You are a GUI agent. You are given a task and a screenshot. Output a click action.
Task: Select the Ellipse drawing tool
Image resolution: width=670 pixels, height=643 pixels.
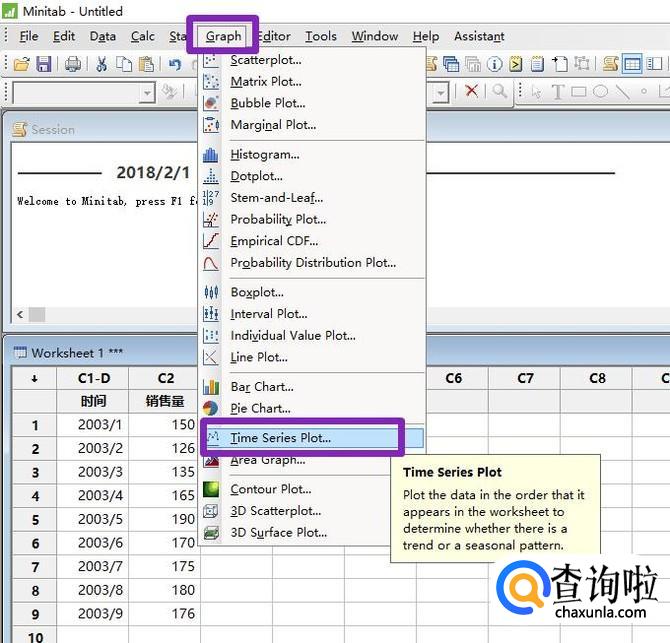point(600,91)
